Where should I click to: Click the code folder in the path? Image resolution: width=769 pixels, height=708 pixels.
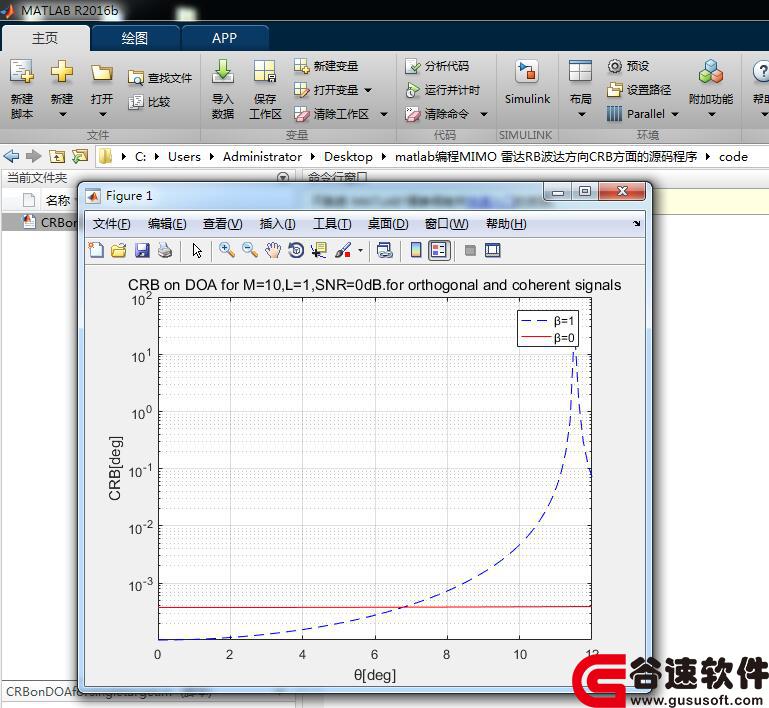pos(733,156)
